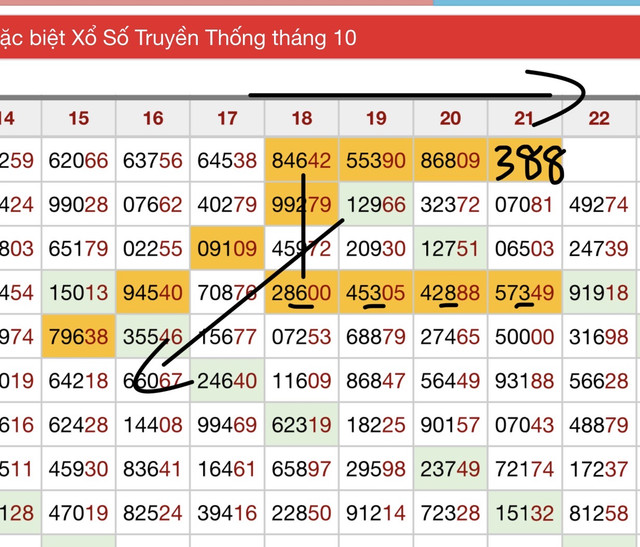This screenshot has height=547, width=640.
Task: Select highlighted cell 84642
Action: (x=302, y=160)
